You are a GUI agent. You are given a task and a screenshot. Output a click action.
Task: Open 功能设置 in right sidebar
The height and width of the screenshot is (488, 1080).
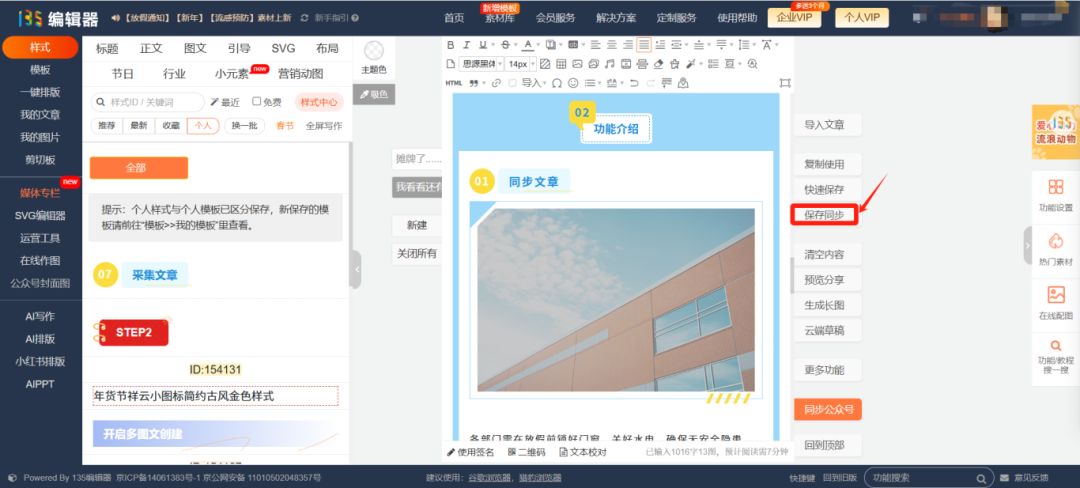click(x=1055, y=195)
